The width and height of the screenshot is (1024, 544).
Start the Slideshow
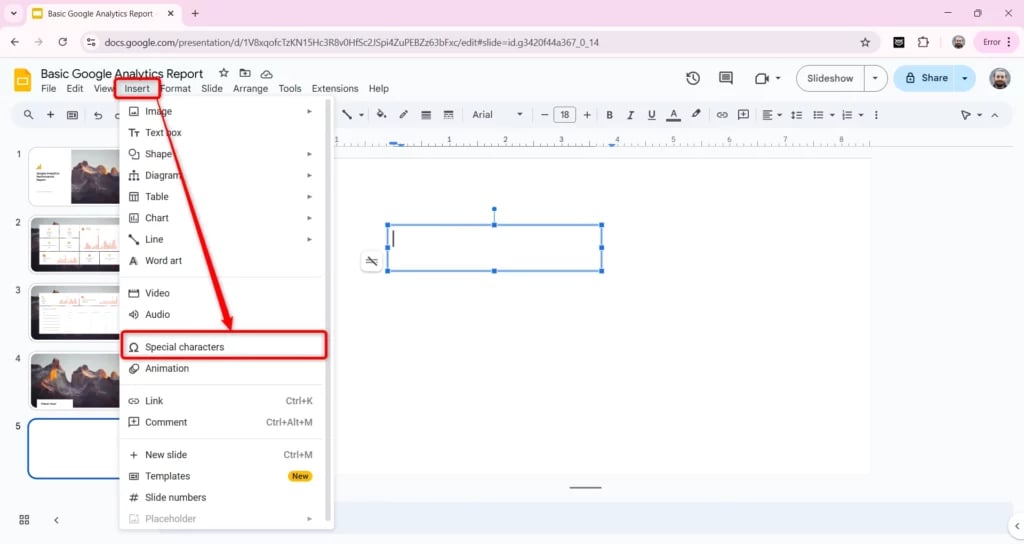coord(830,78)
